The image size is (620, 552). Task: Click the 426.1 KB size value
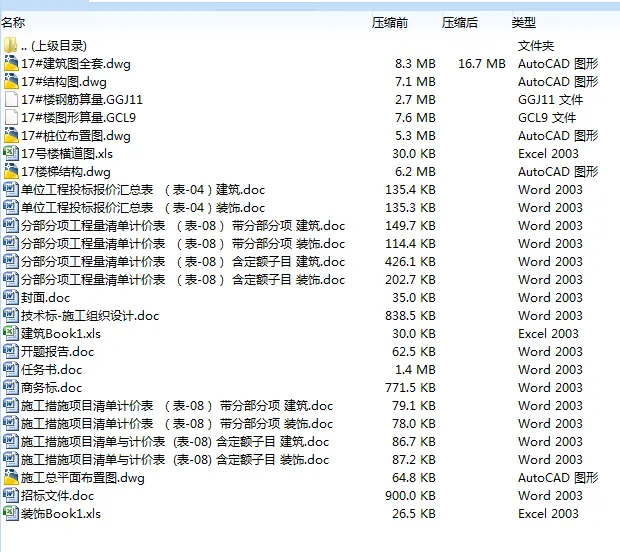pos(410,262)
